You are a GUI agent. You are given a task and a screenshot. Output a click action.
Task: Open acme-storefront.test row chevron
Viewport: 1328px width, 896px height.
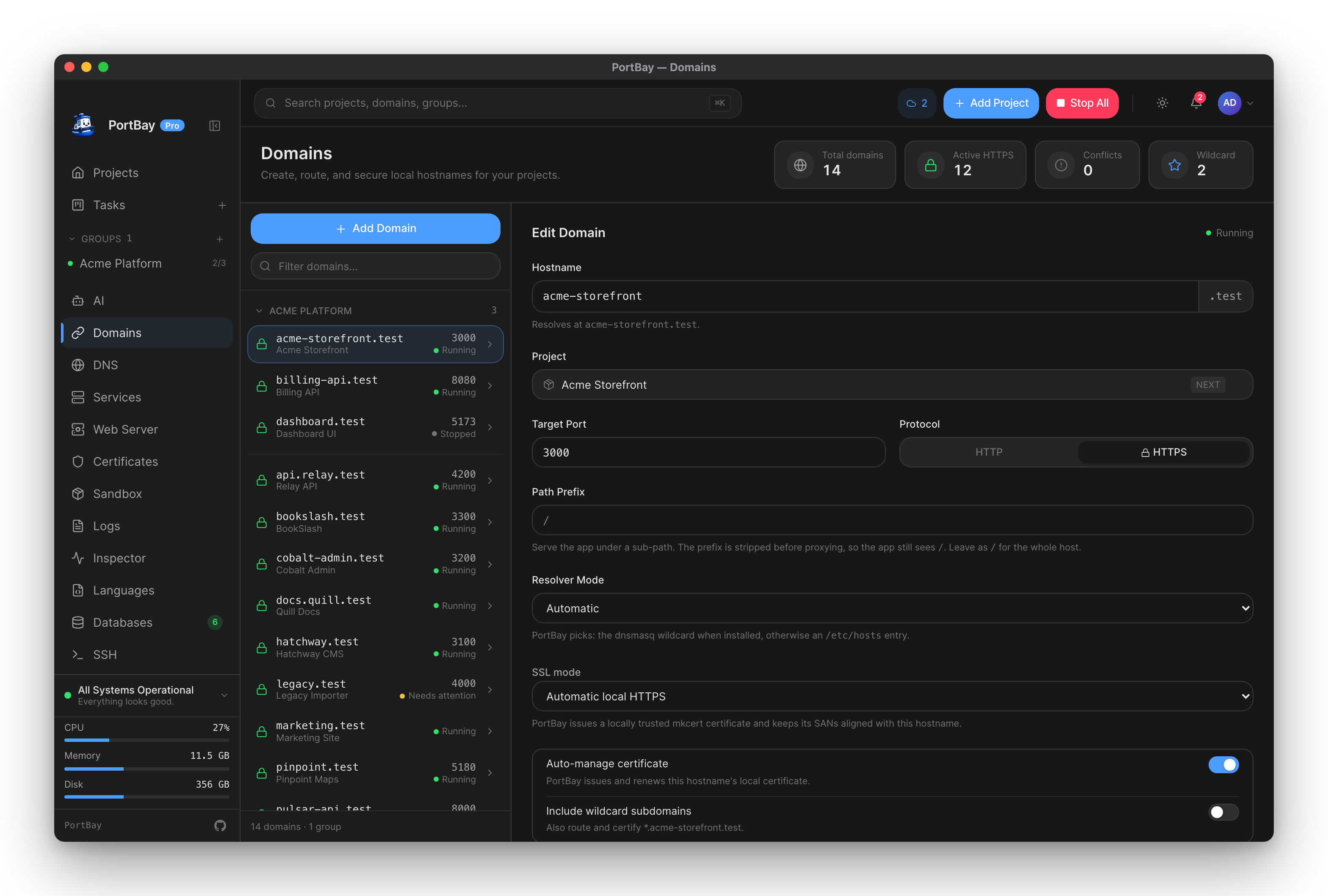[x=490, y=344]
